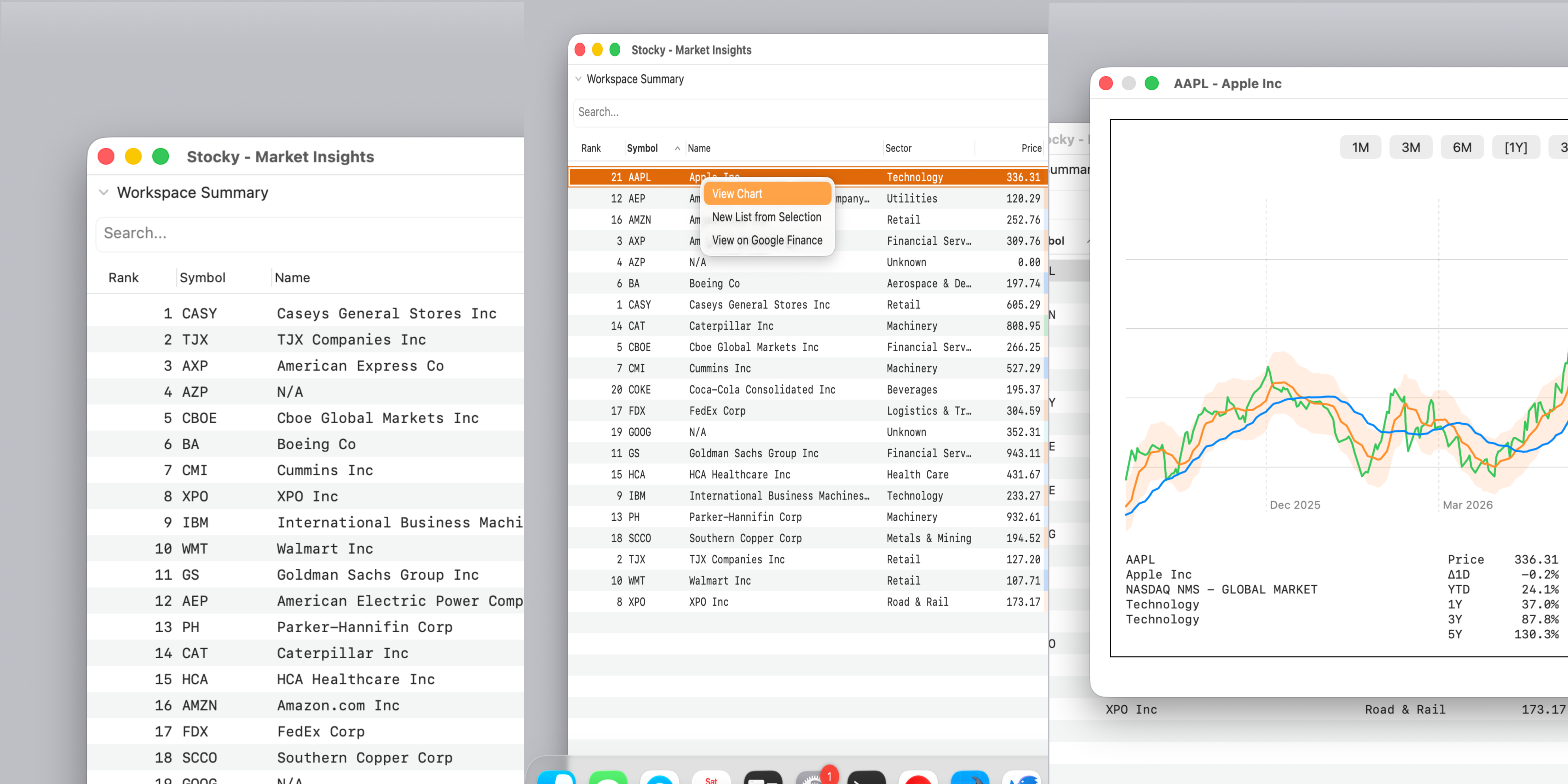Click XPO Inc in the window behind the chart
Viewport: 1568px width, 784px height.
tap(1131, 710)
